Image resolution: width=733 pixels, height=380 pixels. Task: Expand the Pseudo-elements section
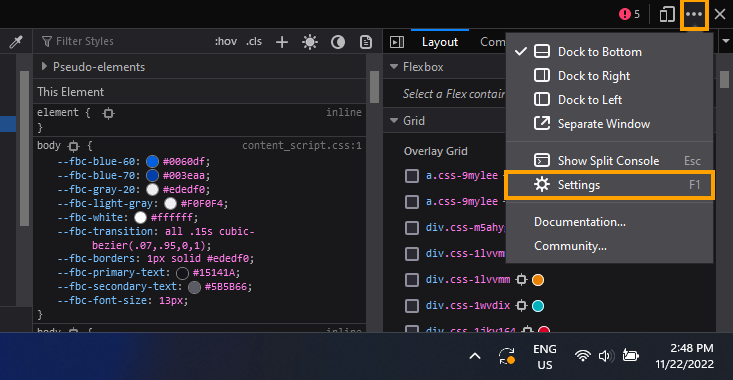(44, 66)
